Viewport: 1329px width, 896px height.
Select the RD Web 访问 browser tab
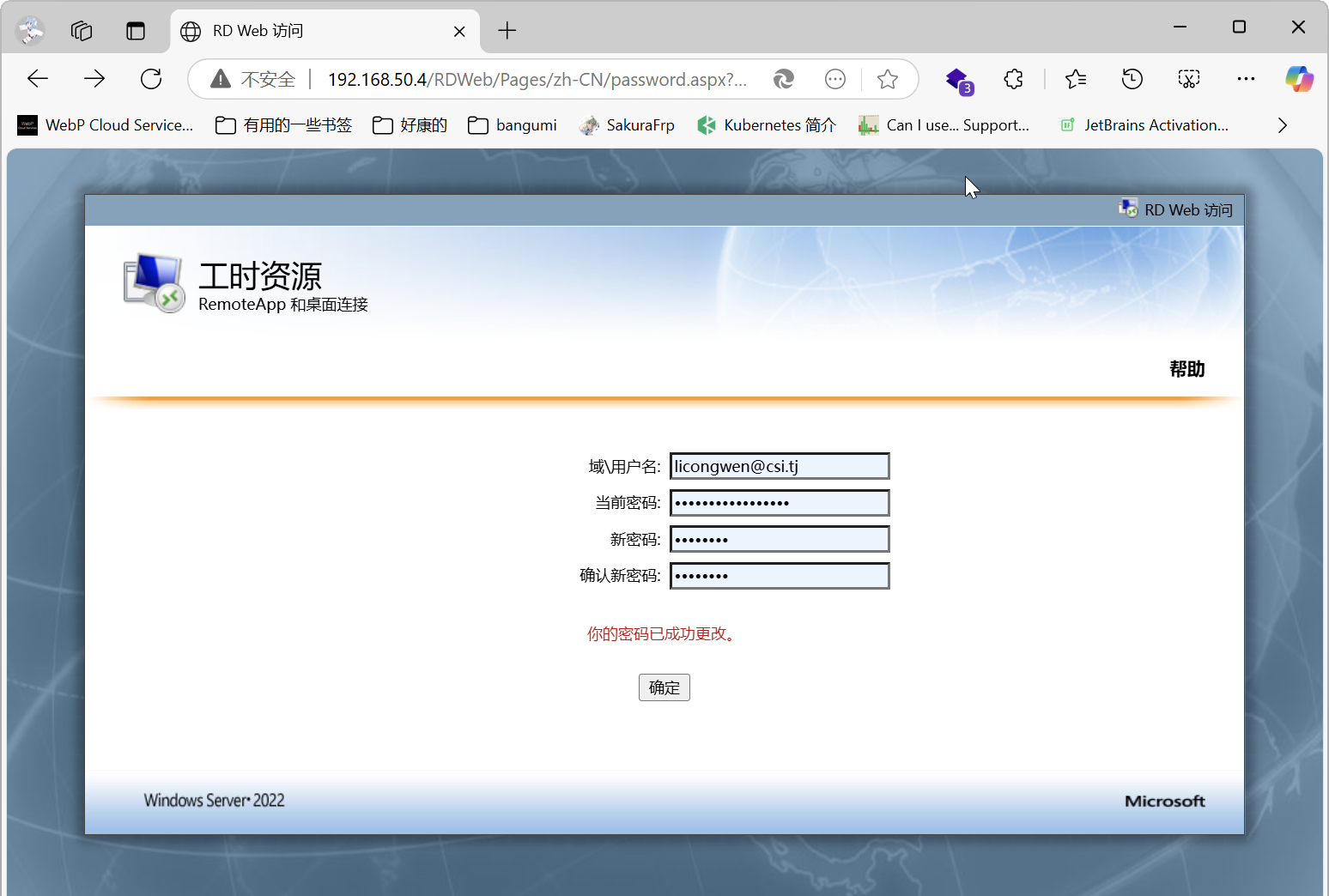click(x=325, y=32)
